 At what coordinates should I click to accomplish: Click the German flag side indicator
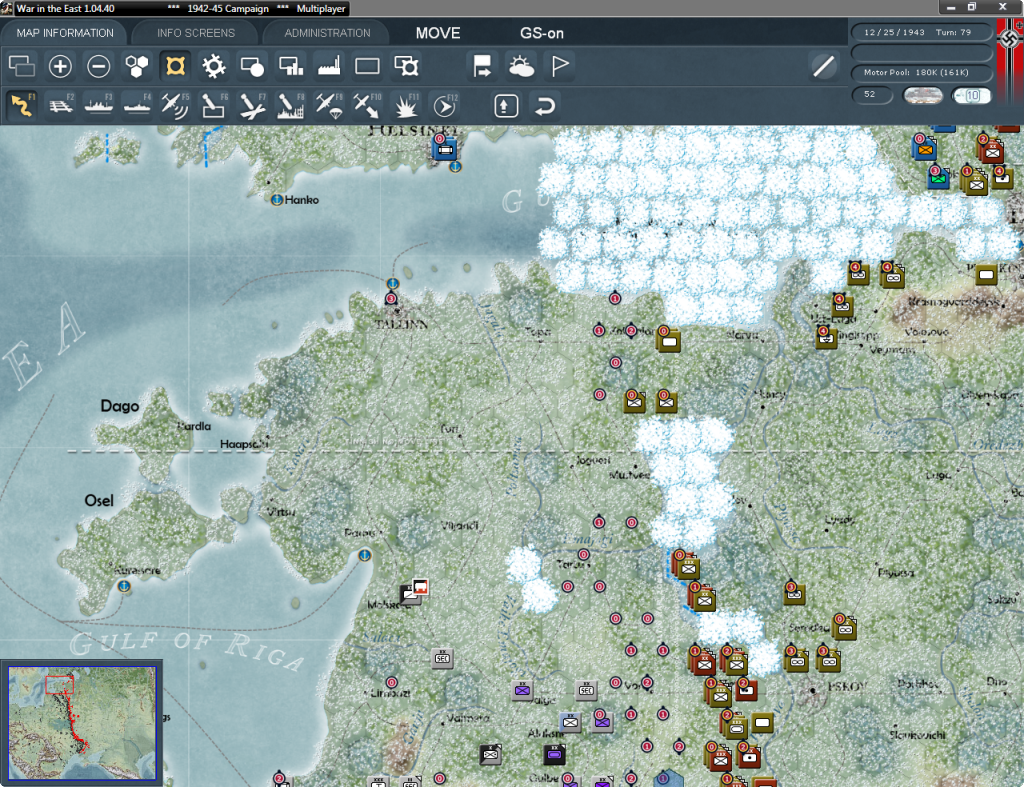[x=1010, y=59]
